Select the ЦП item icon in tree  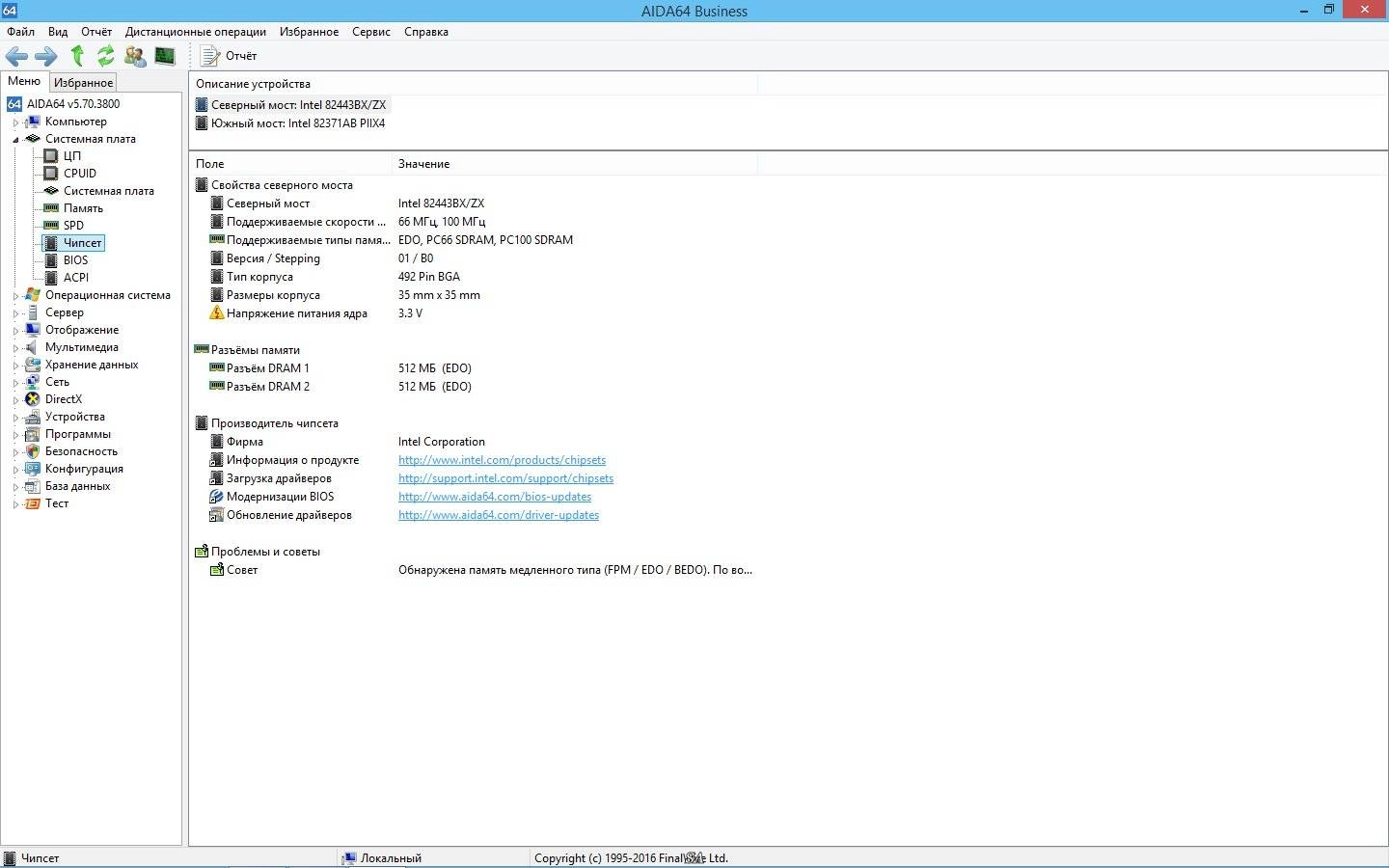coord(51,156)
